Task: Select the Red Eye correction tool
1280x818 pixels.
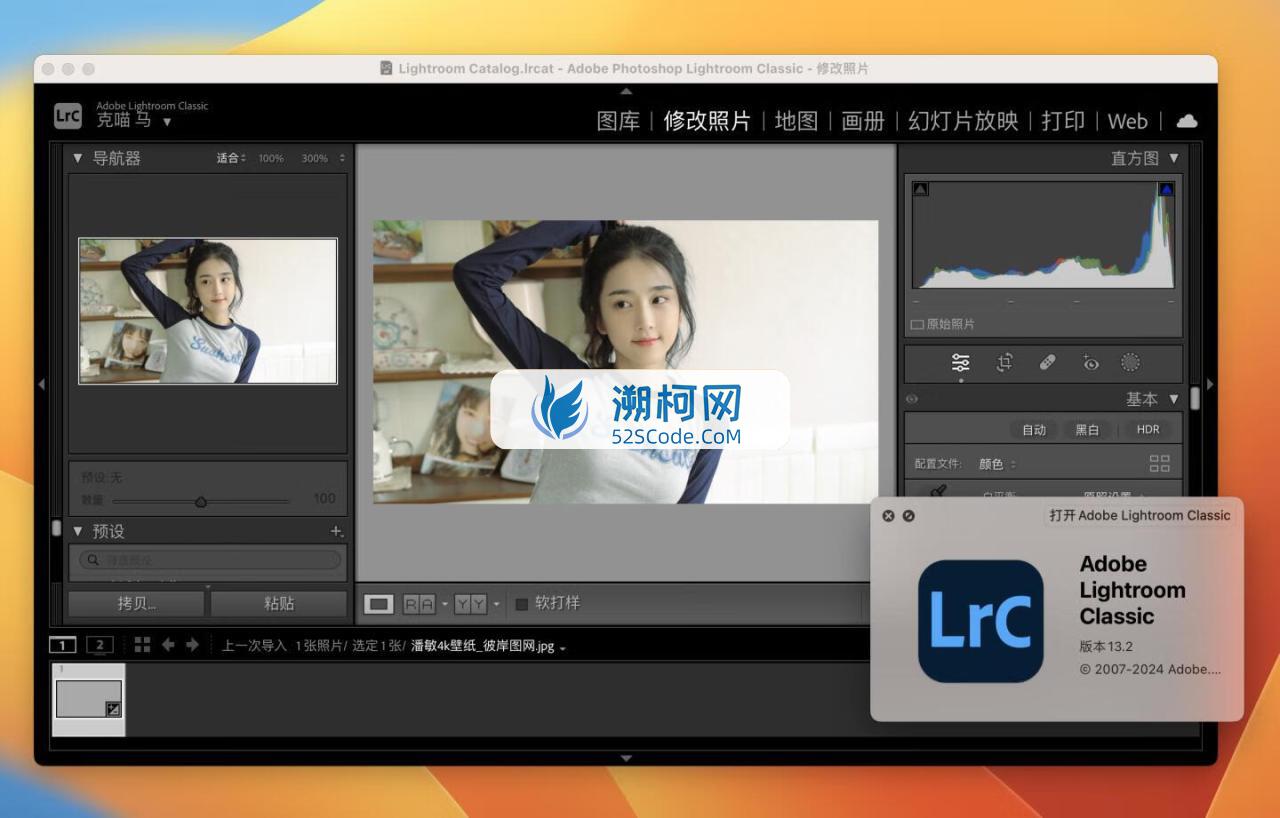Action: coord(1091,363)
